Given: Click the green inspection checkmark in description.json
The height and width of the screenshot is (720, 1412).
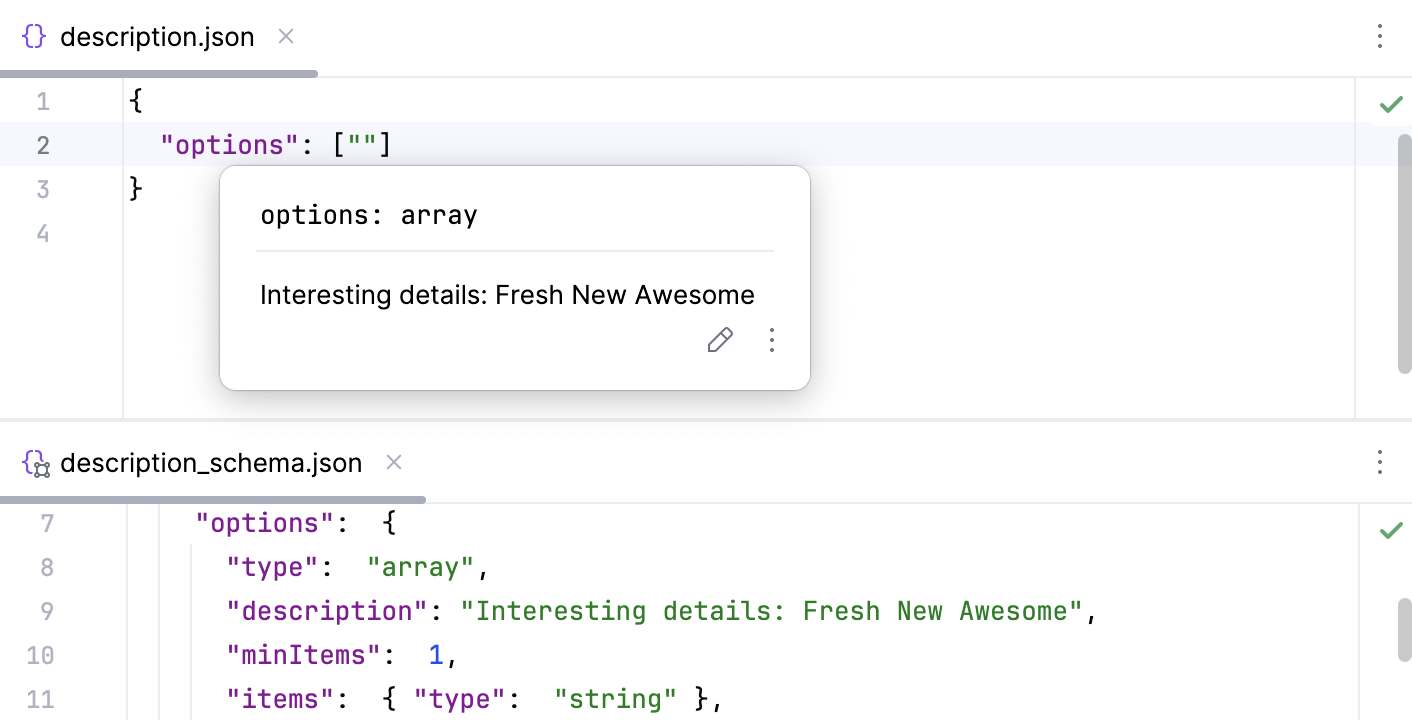Looking at the screenshot, I should pyautogui.click(x=1390, y=103).
